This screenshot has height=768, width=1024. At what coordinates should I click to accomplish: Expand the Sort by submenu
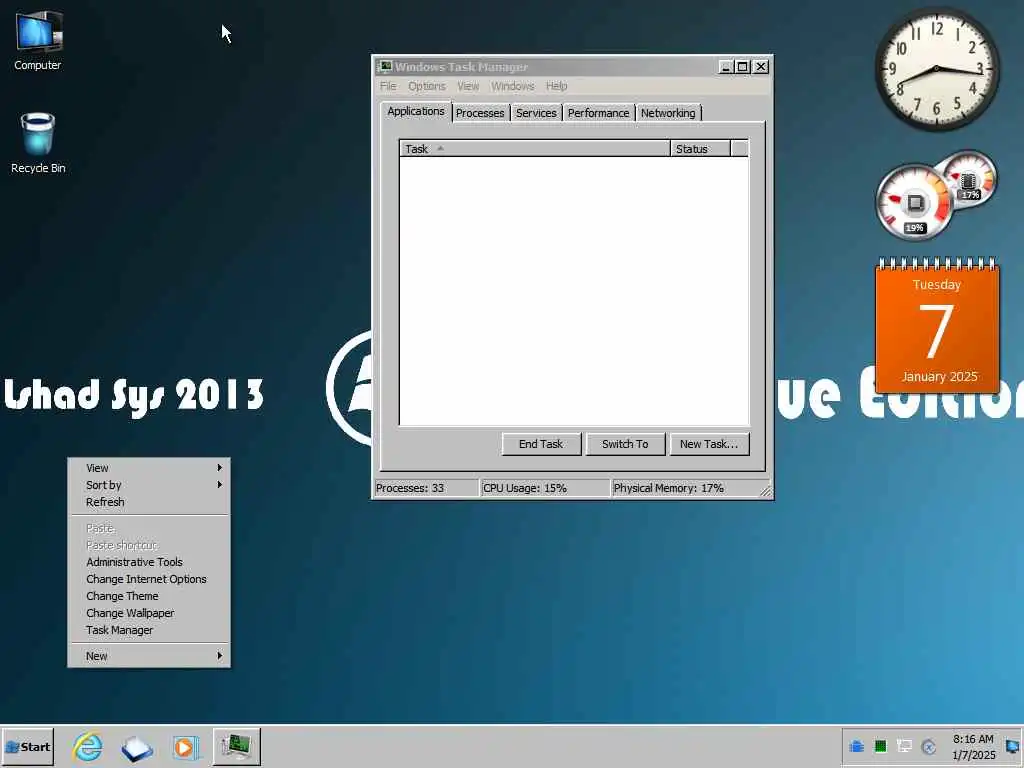tap(149, 485)
